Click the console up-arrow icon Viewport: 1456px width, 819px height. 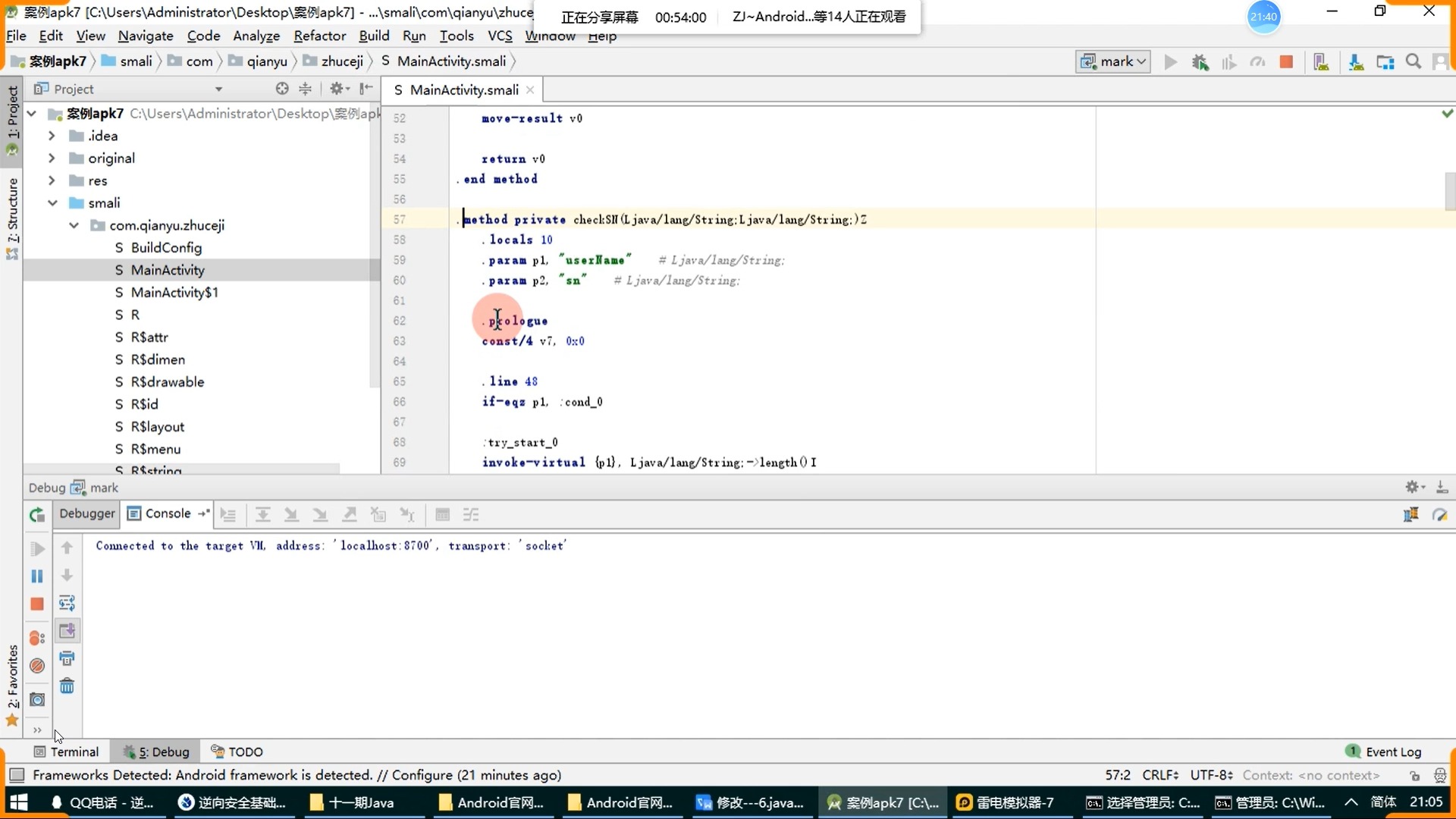coord(67,548)
